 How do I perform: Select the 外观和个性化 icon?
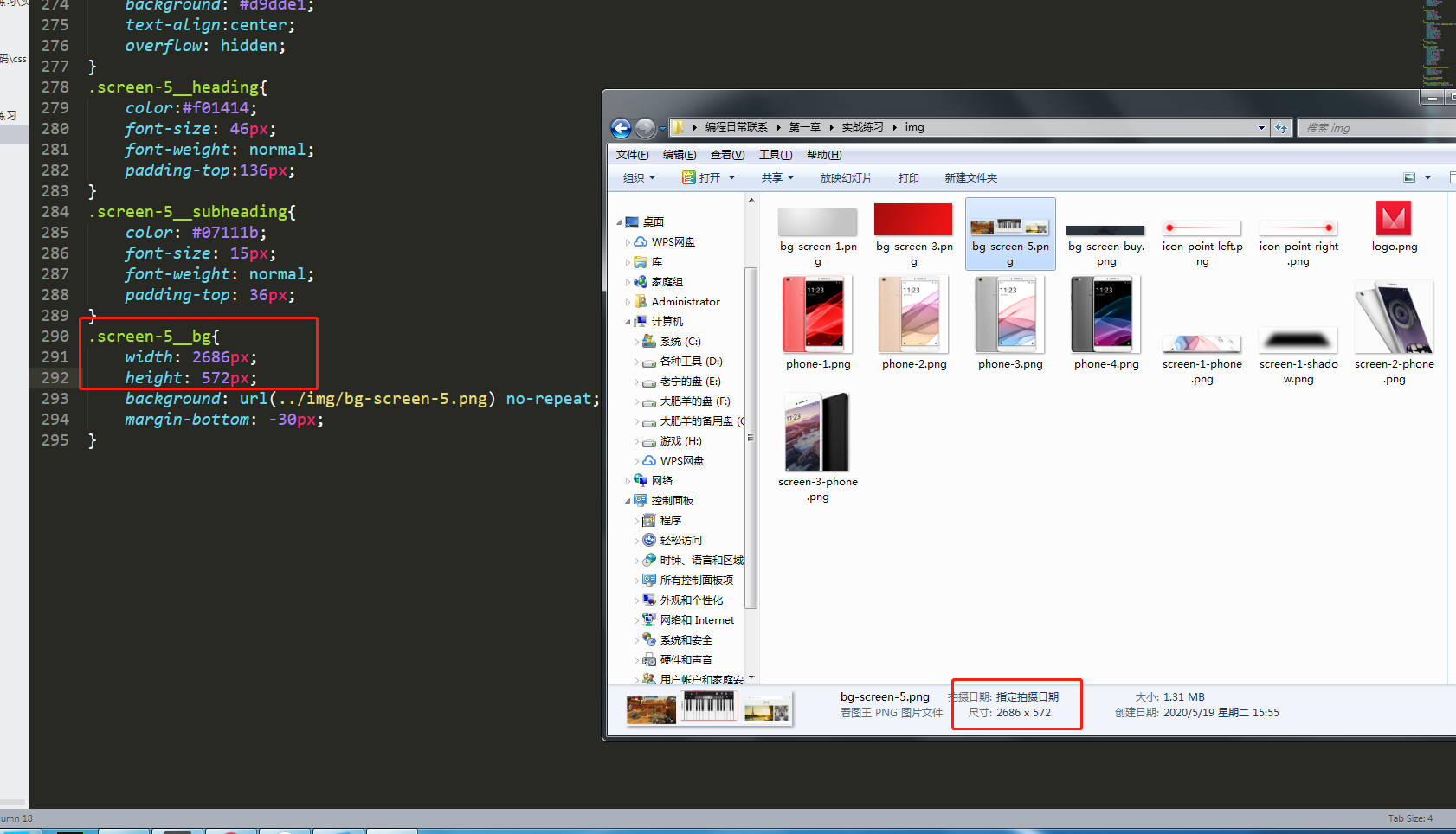coord(649,600)
